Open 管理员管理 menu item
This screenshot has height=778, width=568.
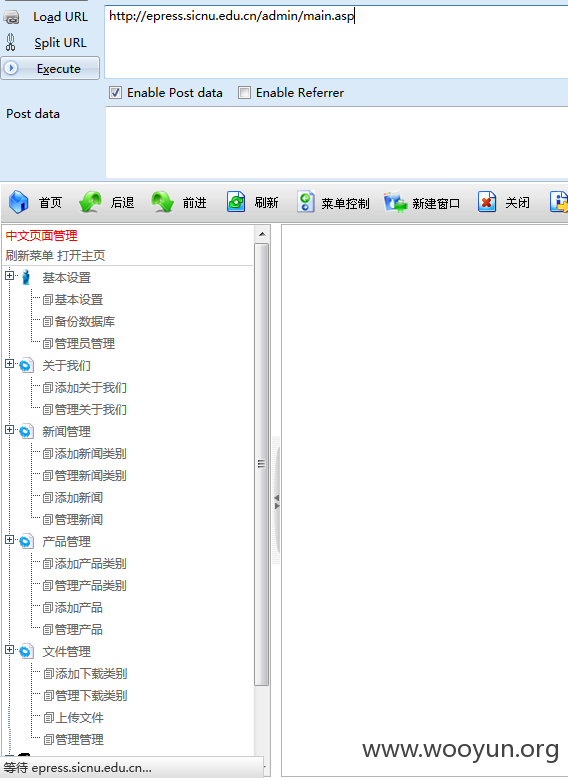tap(85, 344)
